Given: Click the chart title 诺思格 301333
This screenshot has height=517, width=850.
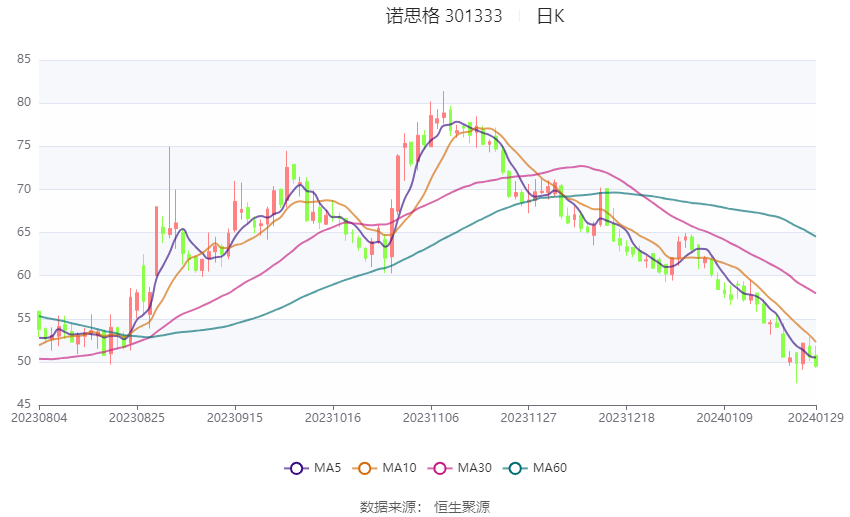Looking at the screenshot, I should point(444,16).
